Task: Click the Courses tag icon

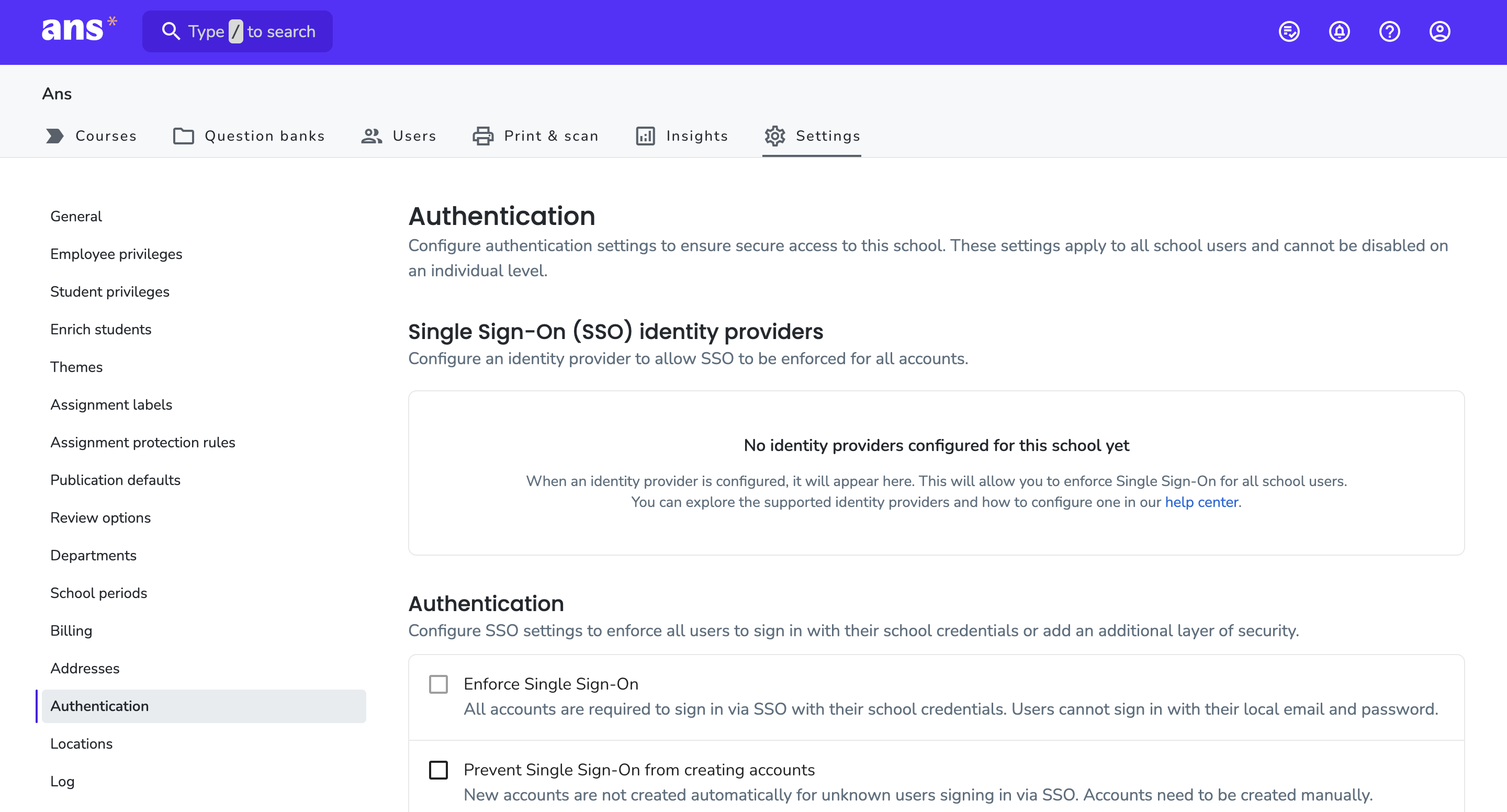Action: 55,136
